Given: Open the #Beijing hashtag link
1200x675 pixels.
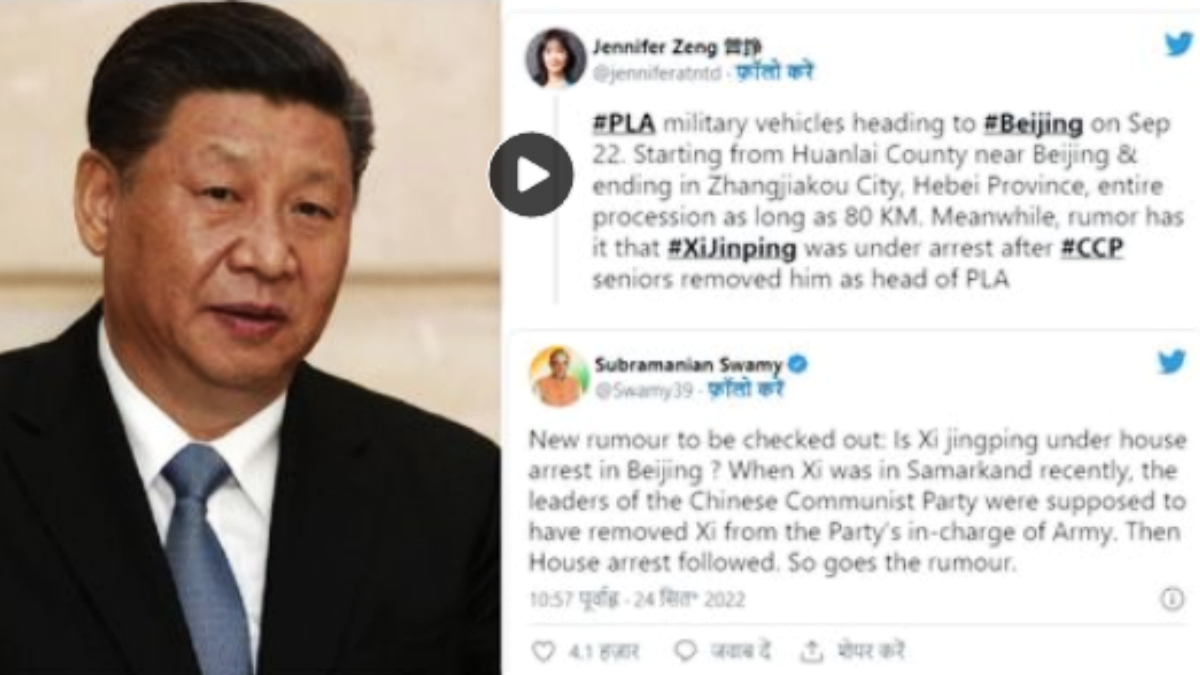Looking at the screenshot, I should point(1034,124).
